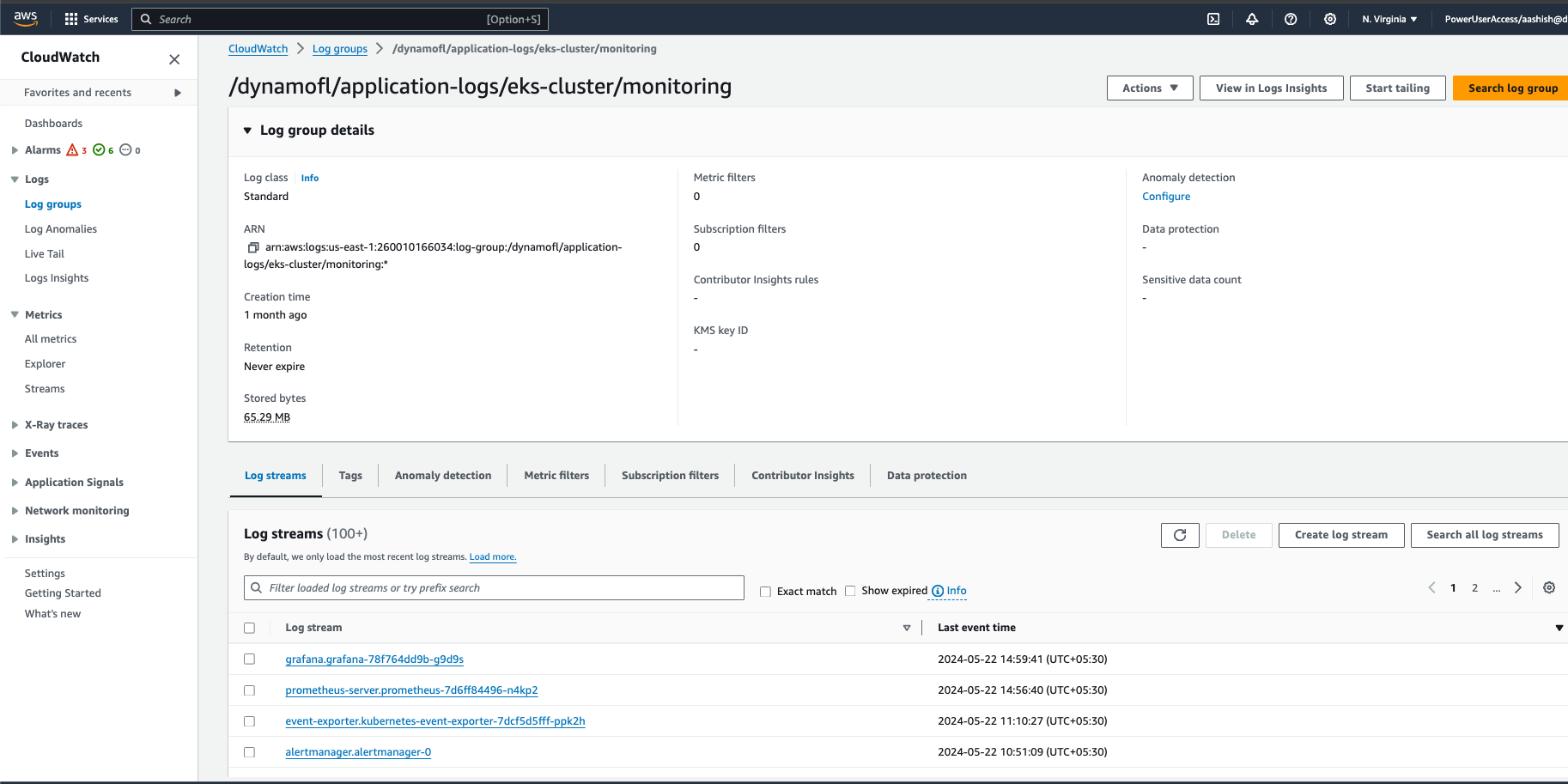The height and width of the screenshot is (784, 1568).
Task: Open Live Tail in sidebar
Action: (45, 254)
